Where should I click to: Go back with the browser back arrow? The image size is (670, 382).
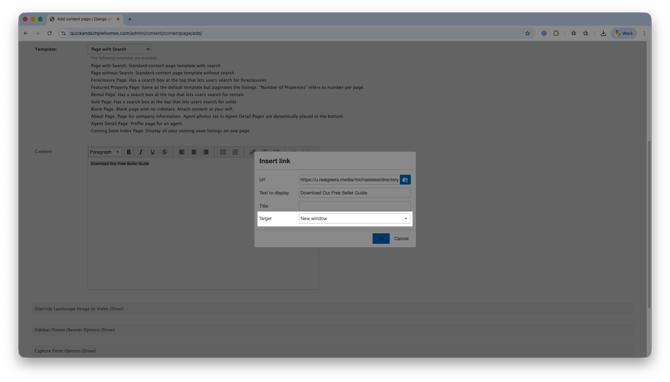[26, 33]
